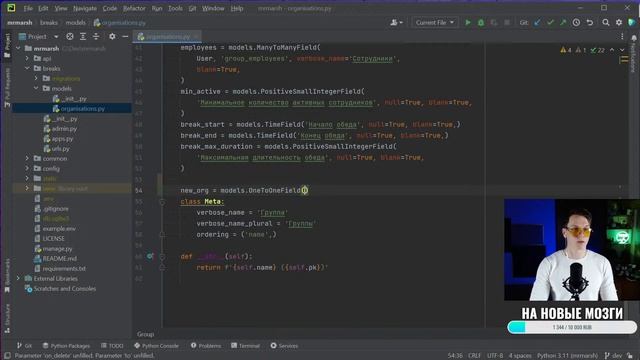The image size is (640, 360).
Task: Open the Project view selector dropdown
Action: pyautogui.click(x=39, y=36)
